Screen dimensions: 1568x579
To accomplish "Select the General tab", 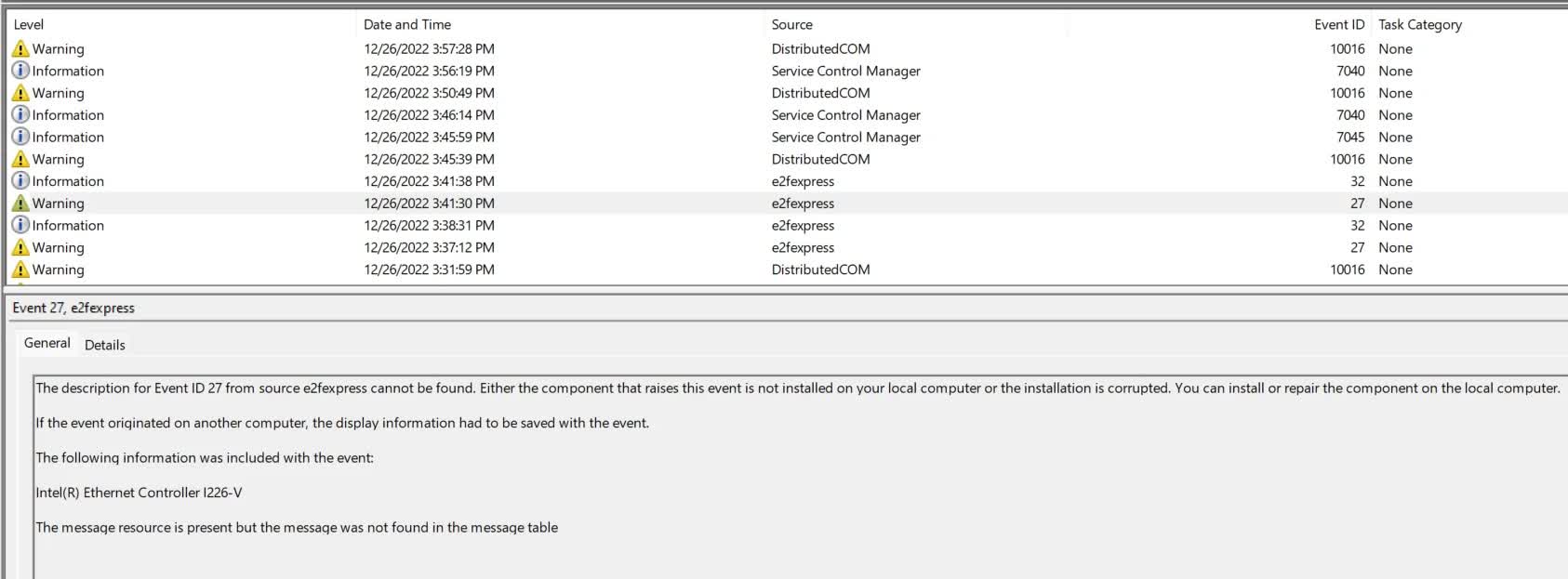I will coord(47,343).
